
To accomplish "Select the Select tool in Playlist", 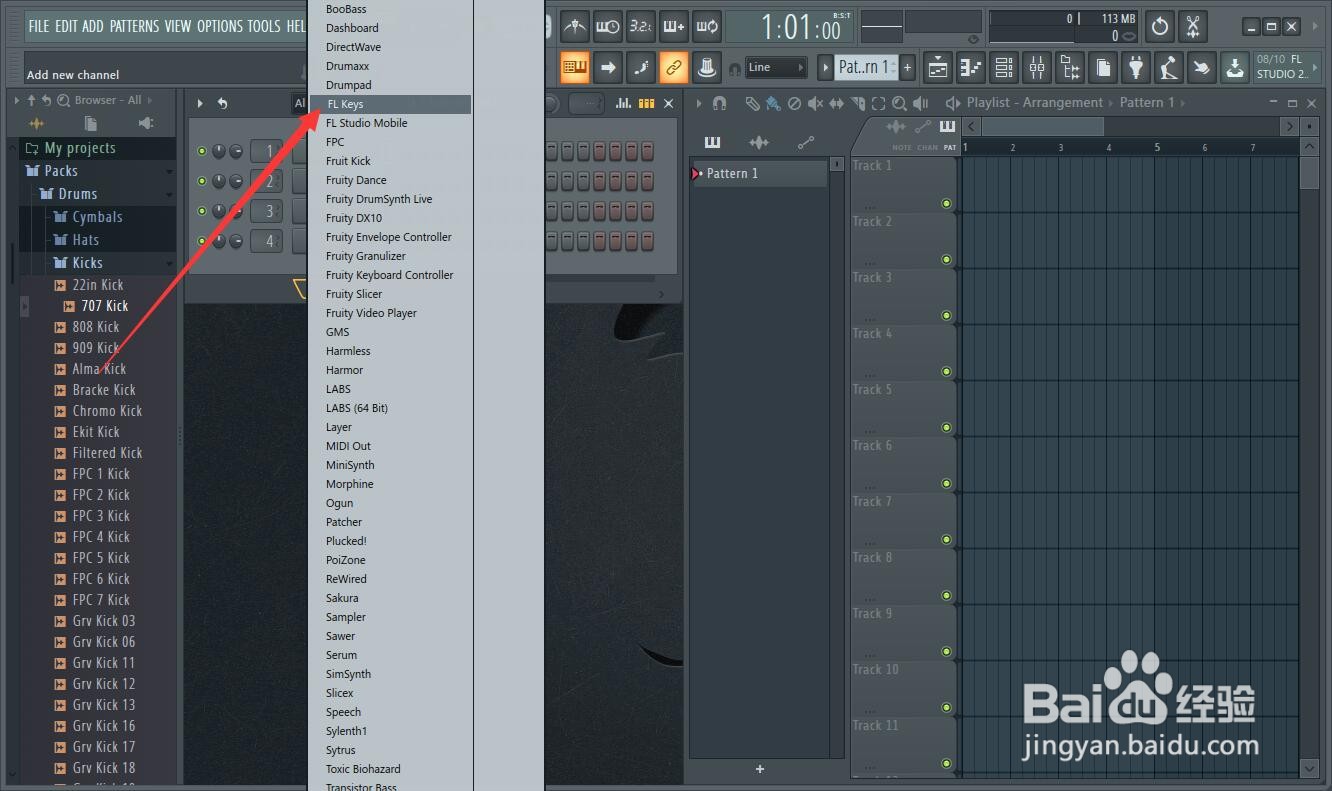I will [x=878, y=103].
